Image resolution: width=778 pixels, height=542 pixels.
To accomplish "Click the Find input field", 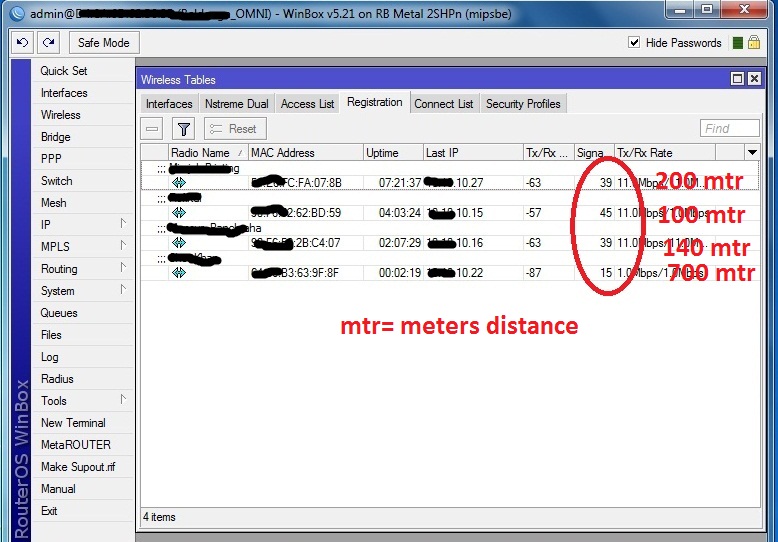I will tap(729, 129).
